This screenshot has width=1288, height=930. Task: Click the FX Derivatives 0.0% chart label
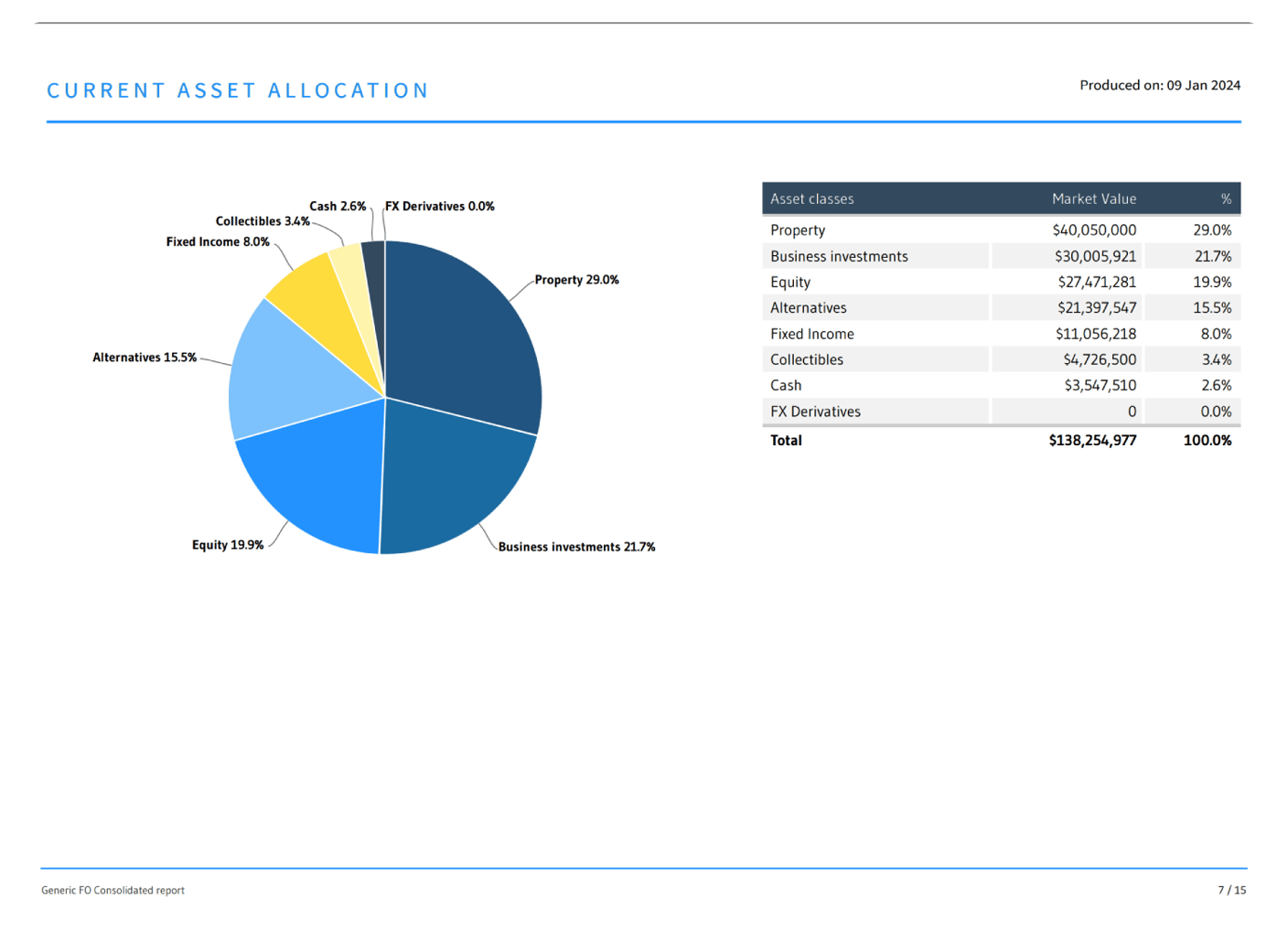coord(440,206)
